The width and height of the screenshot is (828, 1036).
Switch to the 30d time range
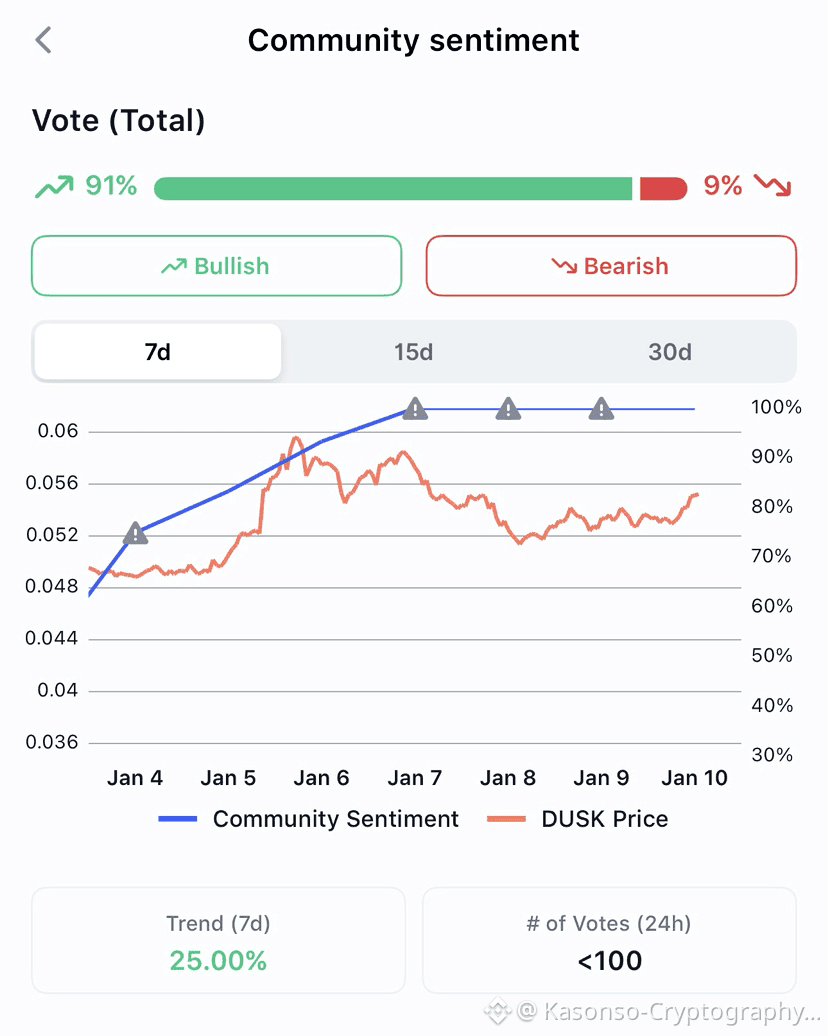tap(669, 352)
